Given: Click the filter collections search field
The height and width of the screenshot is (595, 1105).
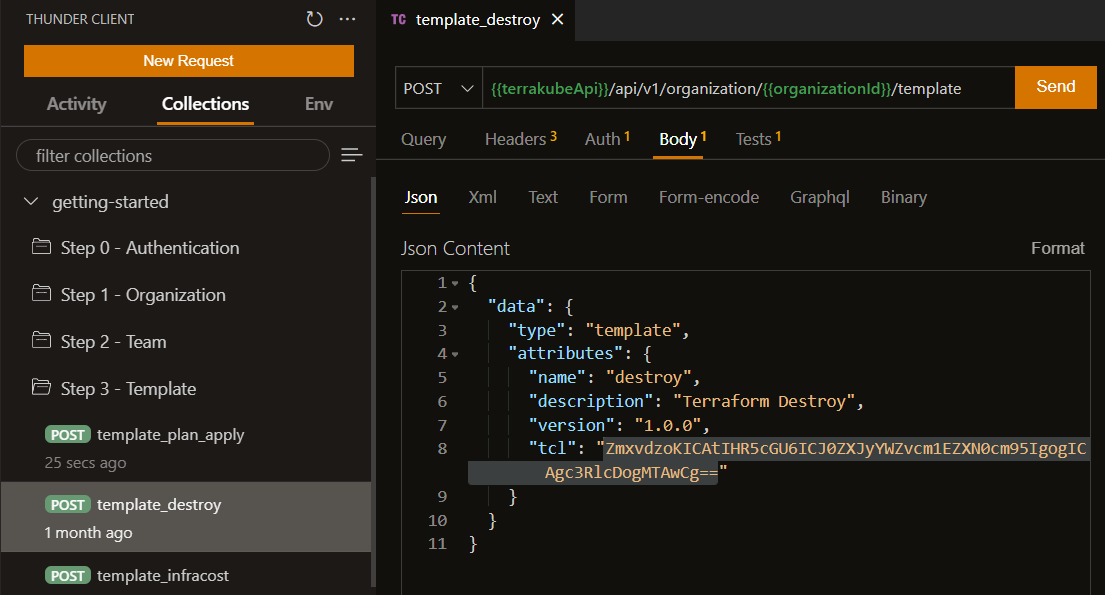Looking at the screenshot, I should click(172, 155).
